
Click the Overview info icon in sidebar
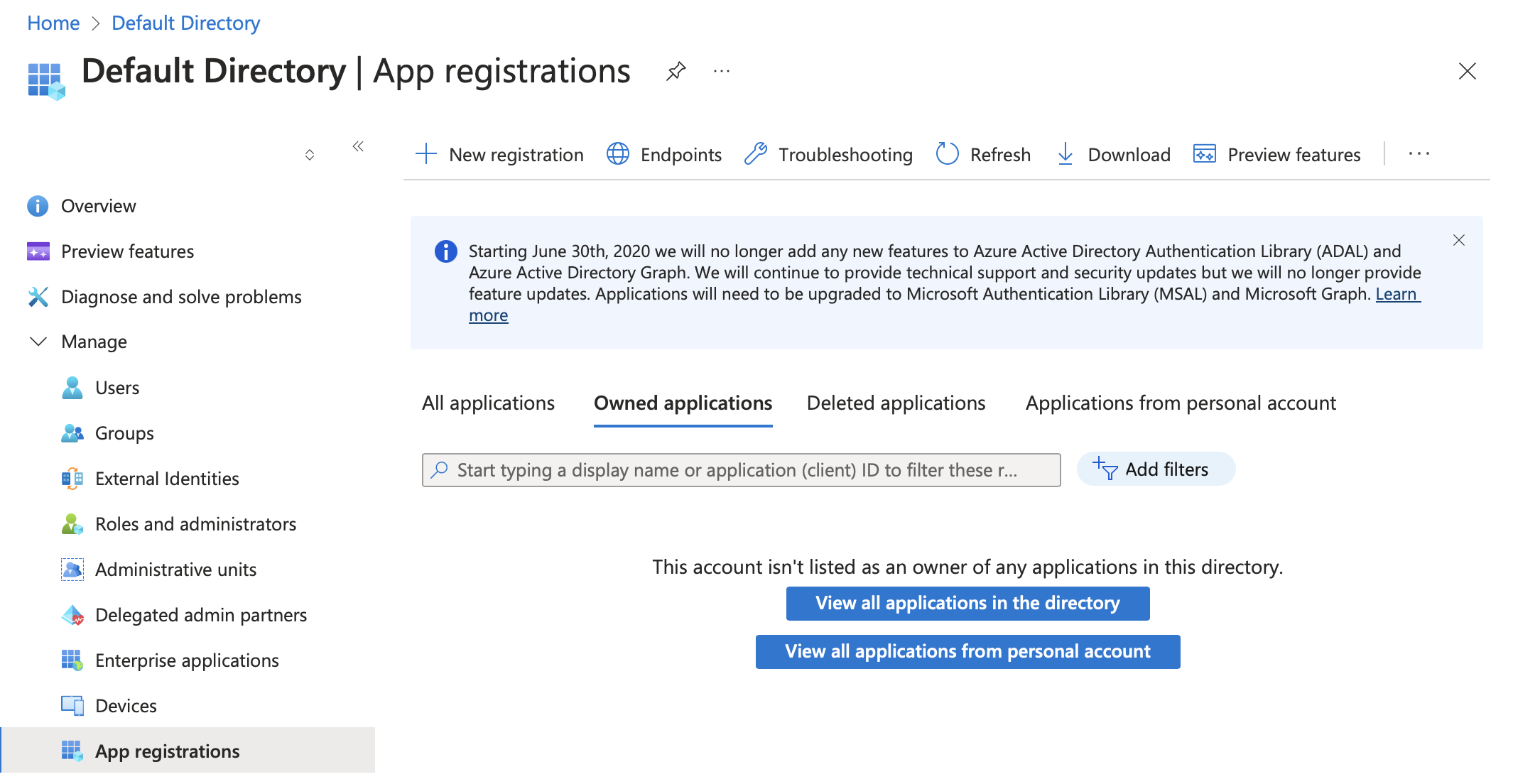(x=38, y=206)
